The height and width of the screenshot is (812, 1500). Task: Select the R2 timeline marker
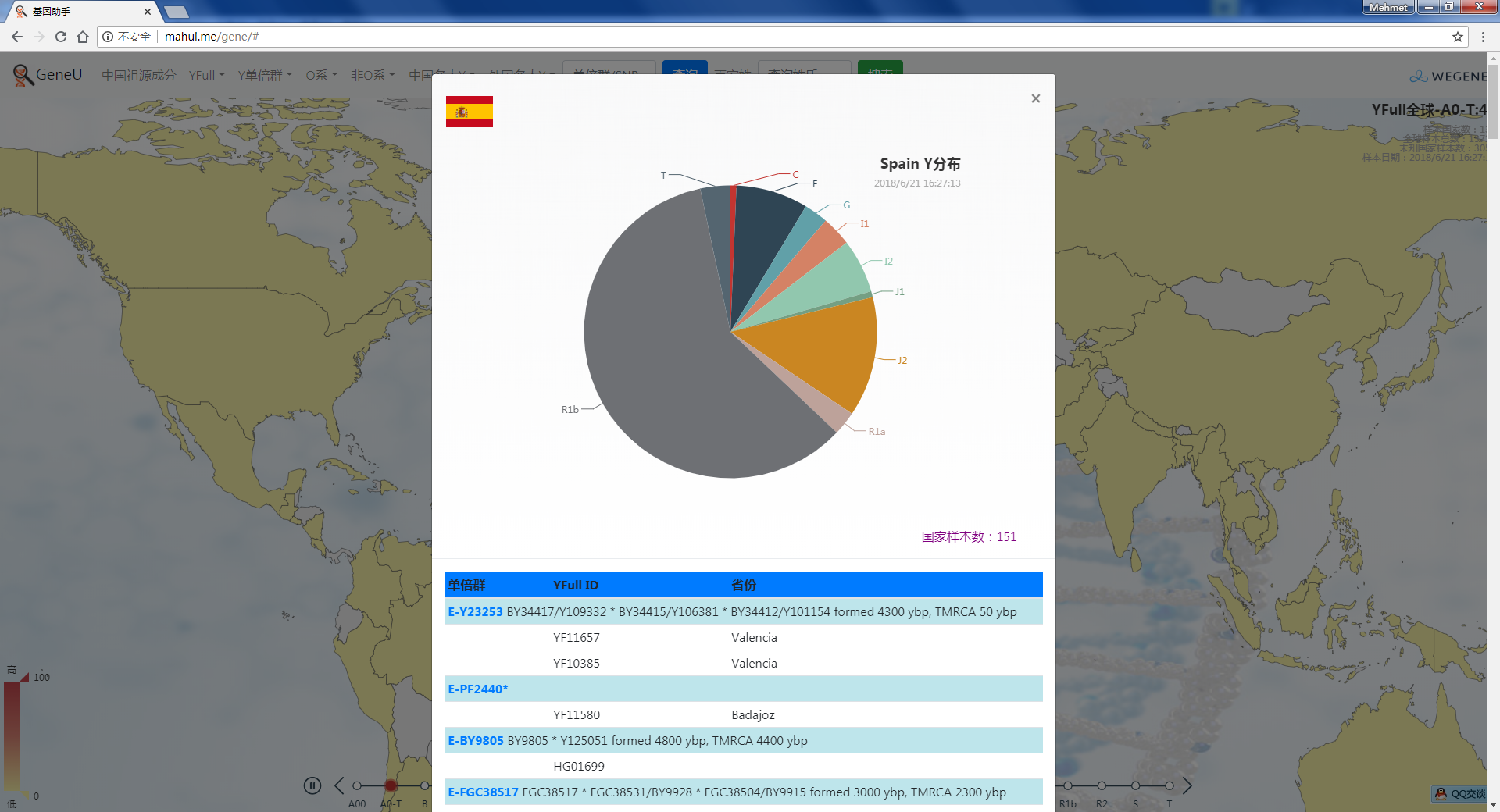pyautogui.click(x=1102, y=785)
